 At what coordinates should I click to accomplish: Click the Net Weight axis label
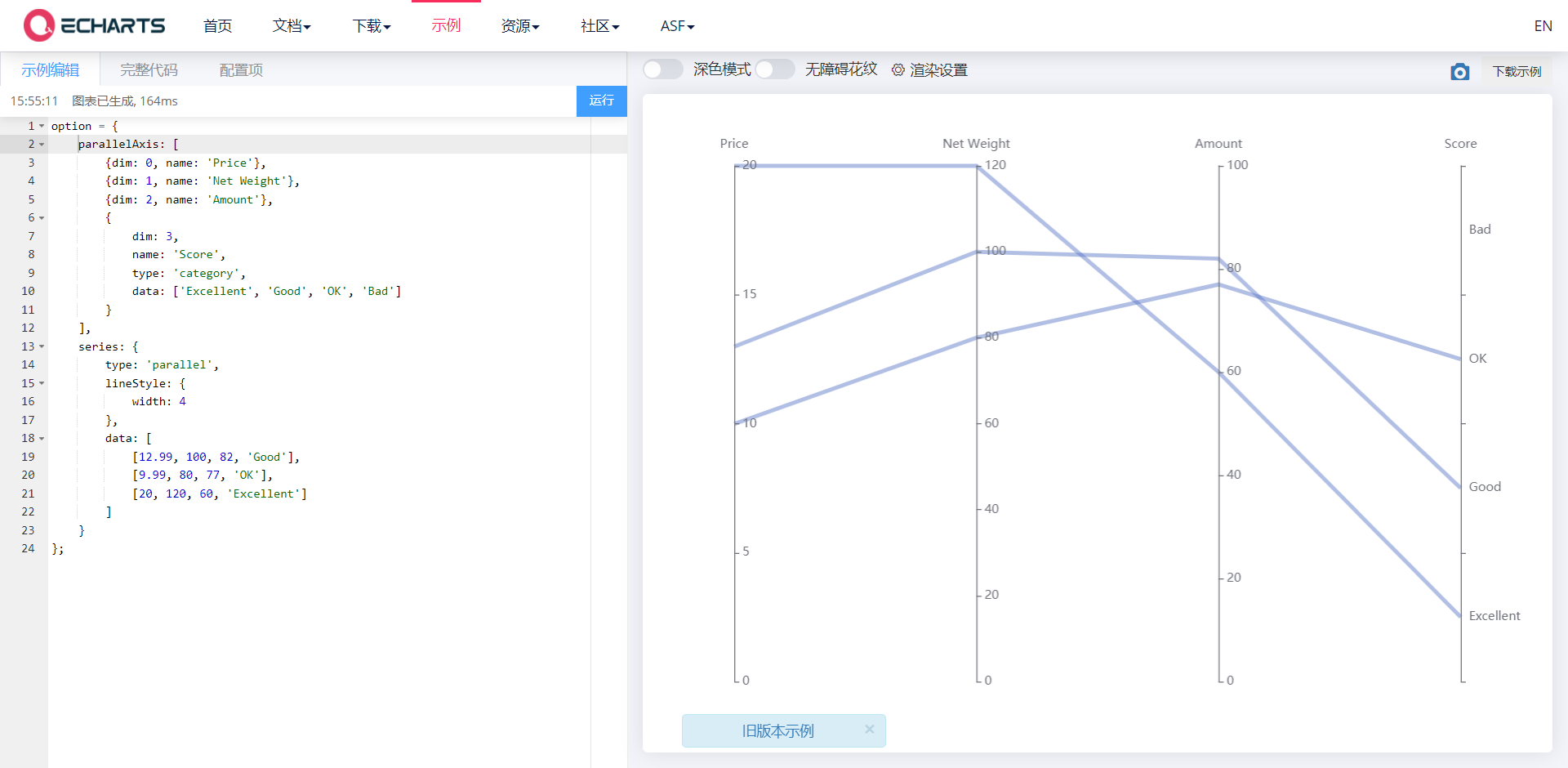[976, 144]
